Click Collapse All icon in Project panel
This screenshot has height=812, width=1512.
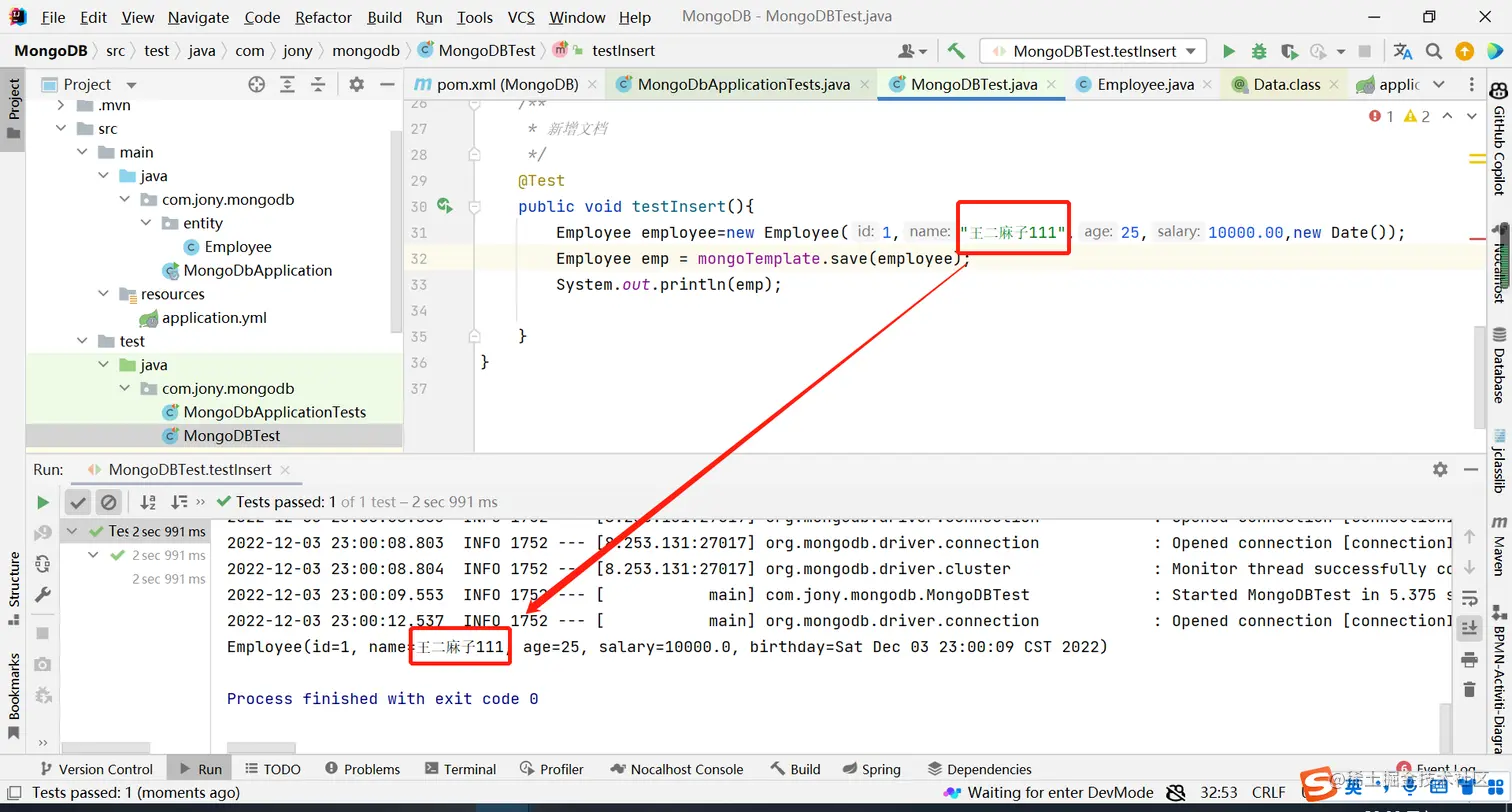(x=318, y=85)
